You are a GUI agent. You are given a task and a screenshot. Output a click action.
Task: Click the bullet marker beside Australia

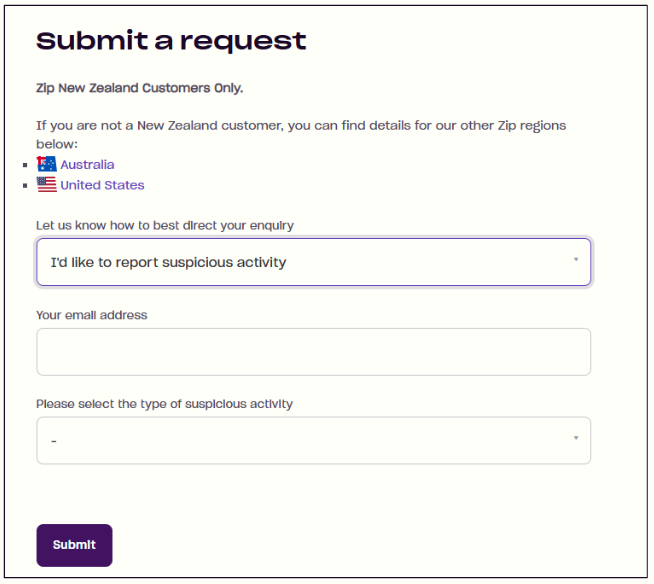click(x=30, y=165)
